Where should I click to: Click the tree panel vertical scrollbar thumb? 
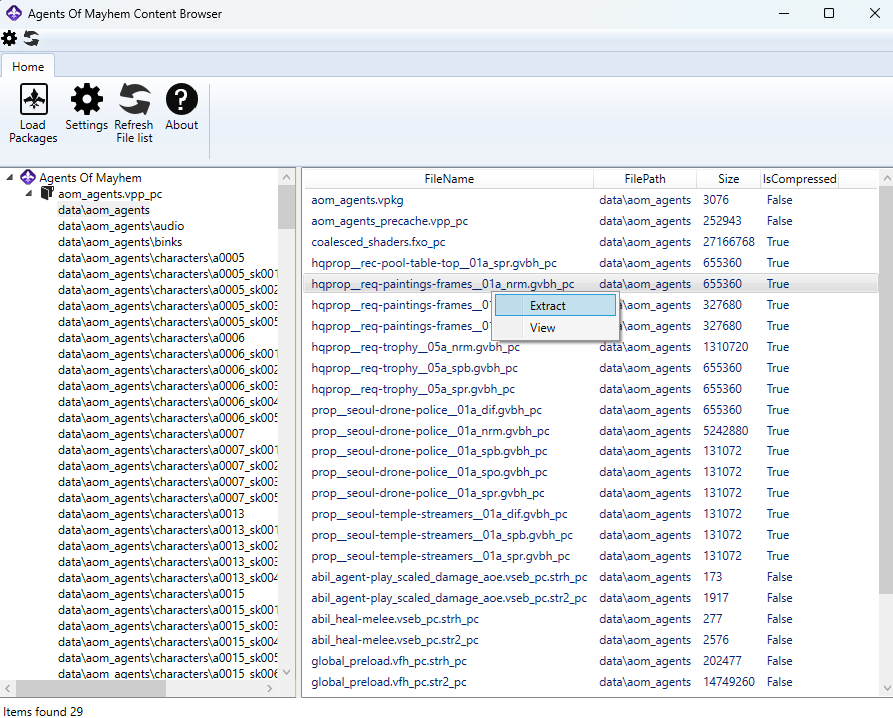(x=286, y=207)
